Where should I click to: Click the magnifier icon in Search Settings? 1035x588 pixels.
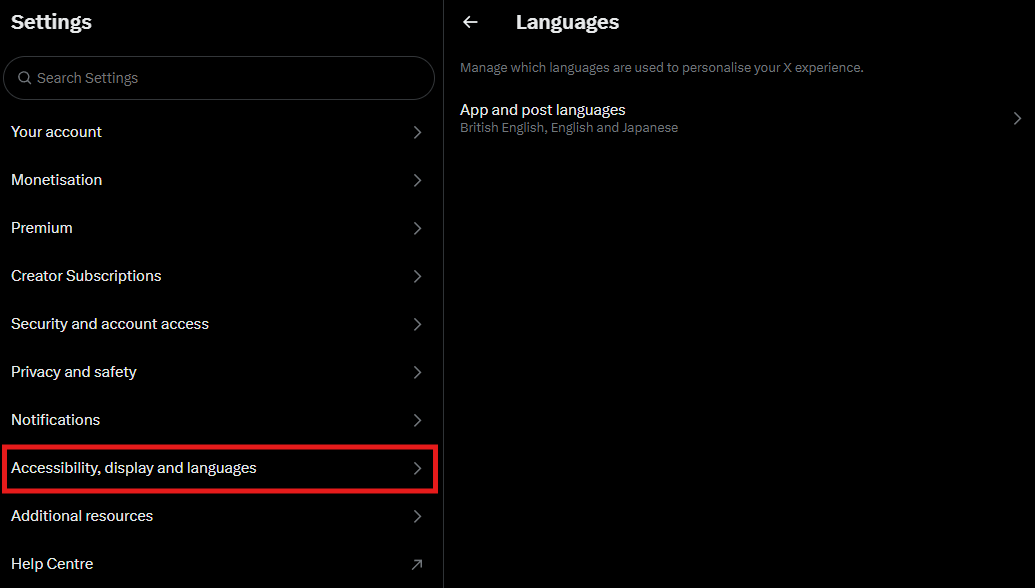(x=24, y=78)
